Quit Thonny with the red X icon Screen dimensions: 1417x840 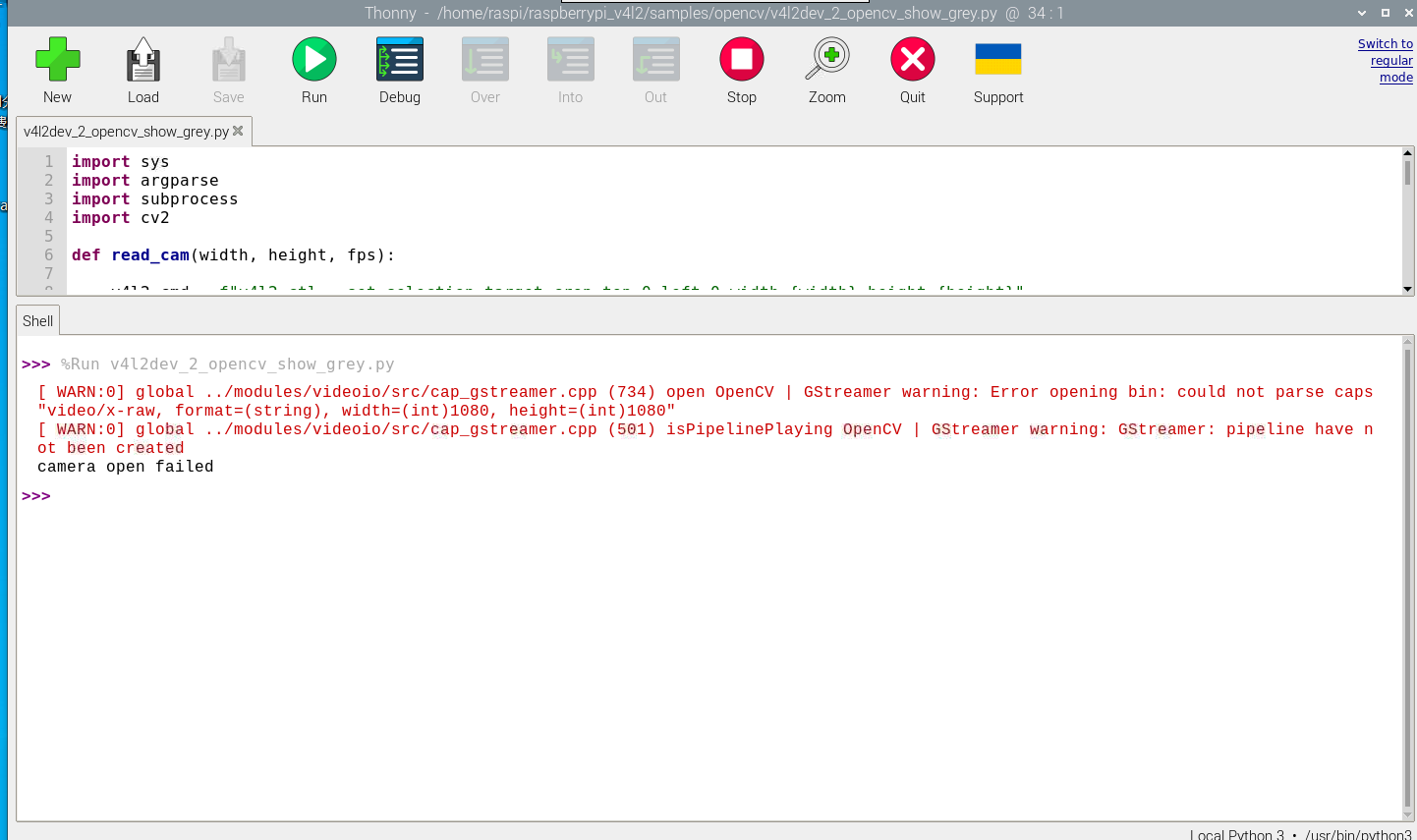coord(912,60)
